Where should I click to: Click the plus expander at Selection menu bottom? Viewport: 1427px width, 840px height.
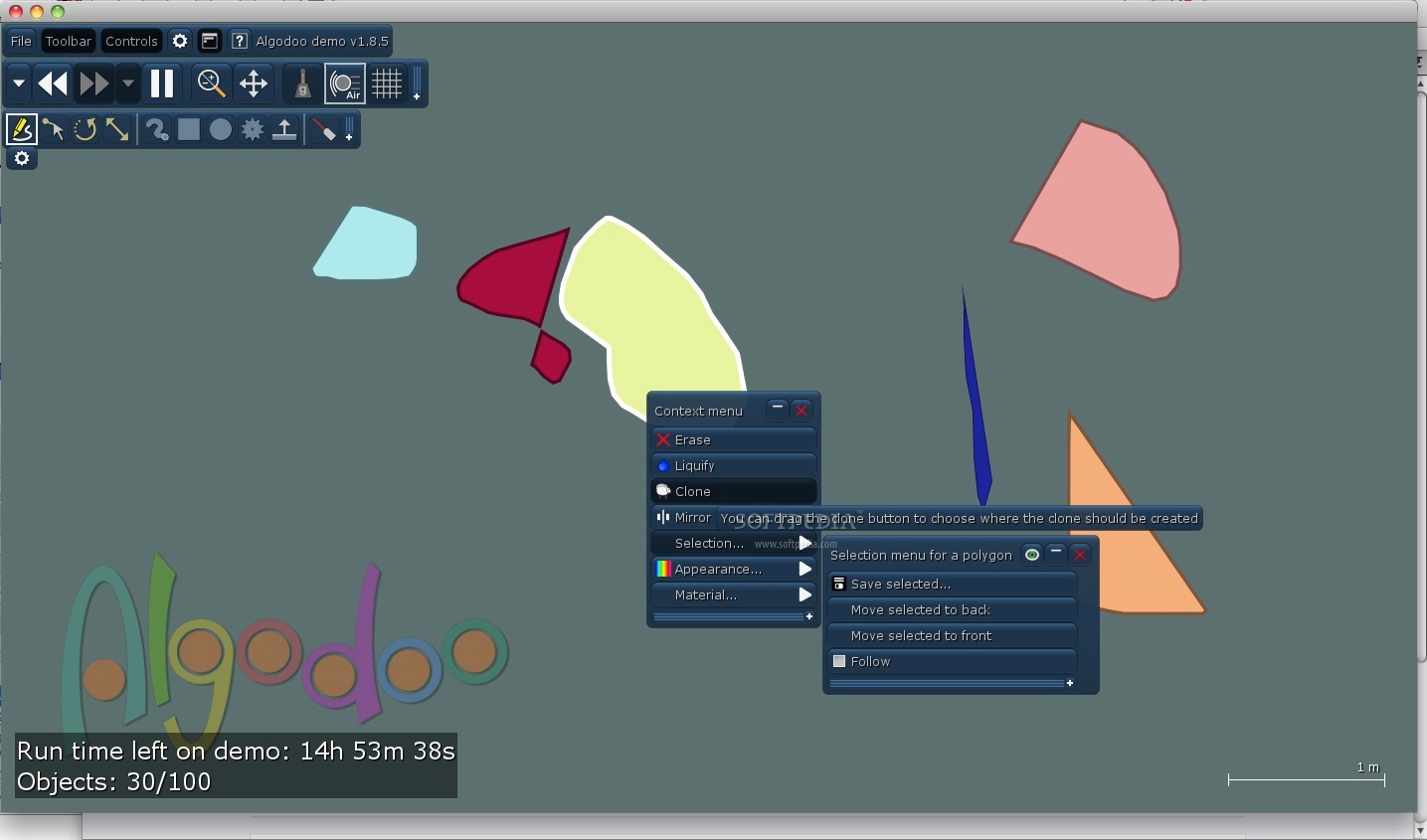click(x=1070, y=683)
